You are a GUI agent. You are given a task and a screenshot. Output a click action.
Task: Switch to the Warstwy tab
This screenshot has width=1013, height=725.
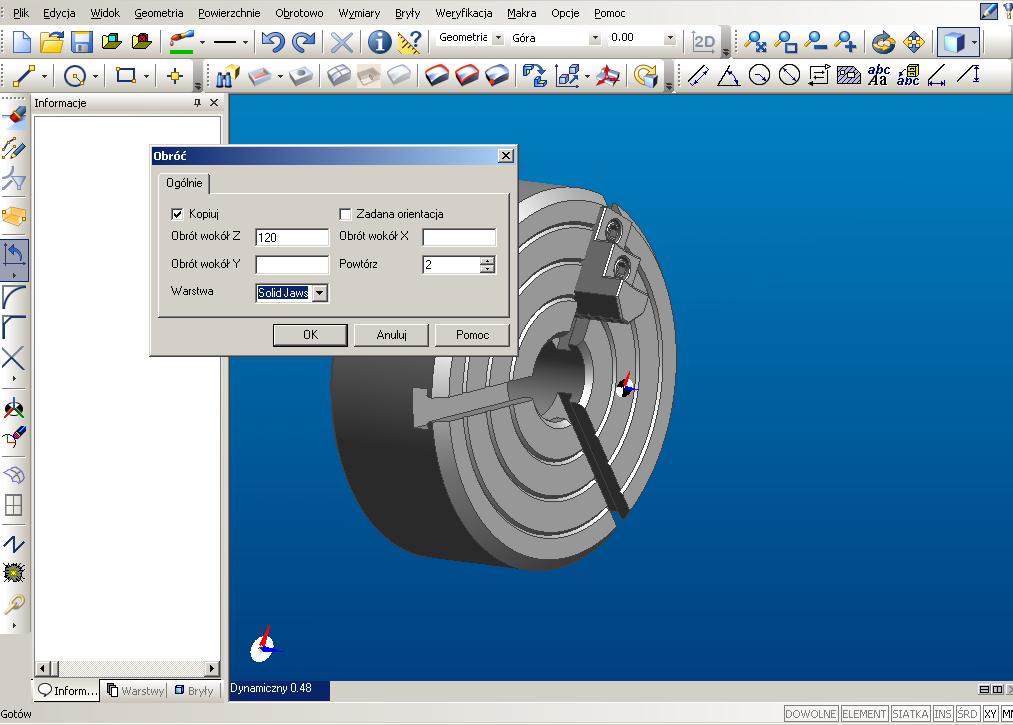(135, 691)
